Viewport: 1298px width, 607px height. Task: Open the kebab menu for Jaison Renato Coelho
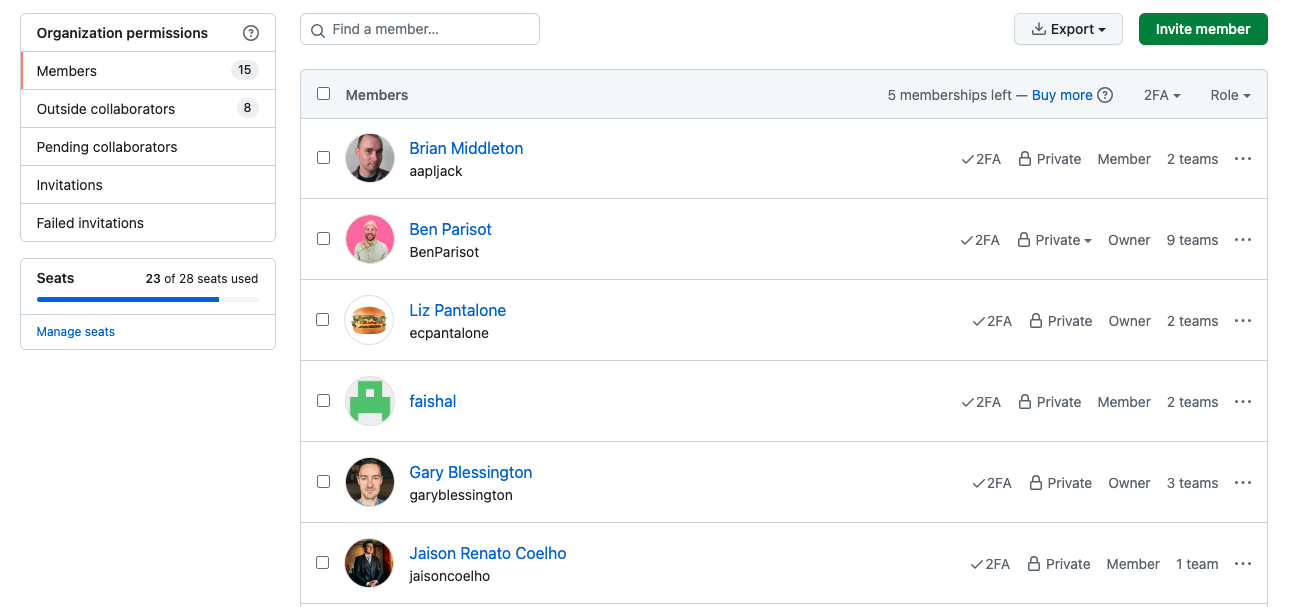coord(1243,564)
